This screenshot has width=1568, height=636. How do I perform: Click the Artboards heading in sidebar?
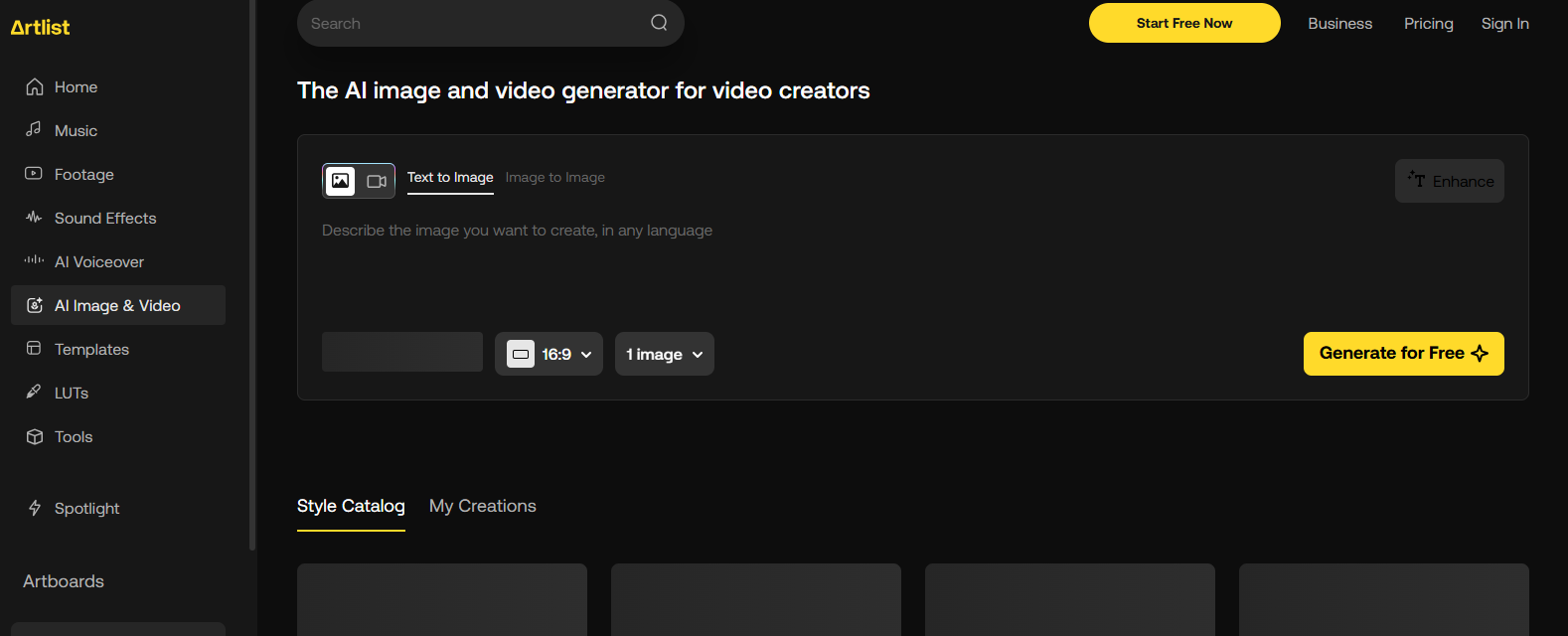(x=64, y=581)
